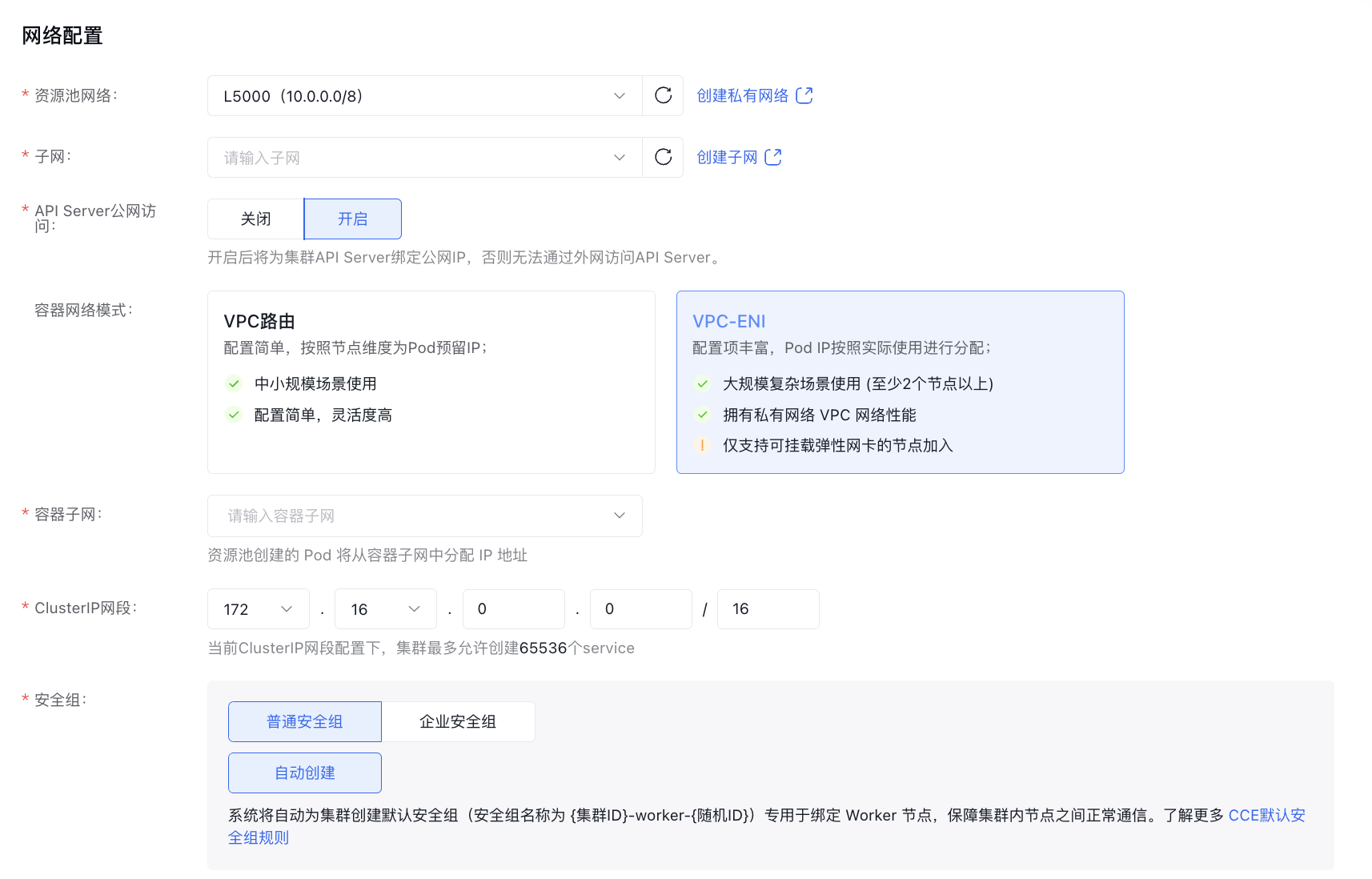Choose 普通安全组 security group type
This screenshot has width=1372, height=879.
305,721
